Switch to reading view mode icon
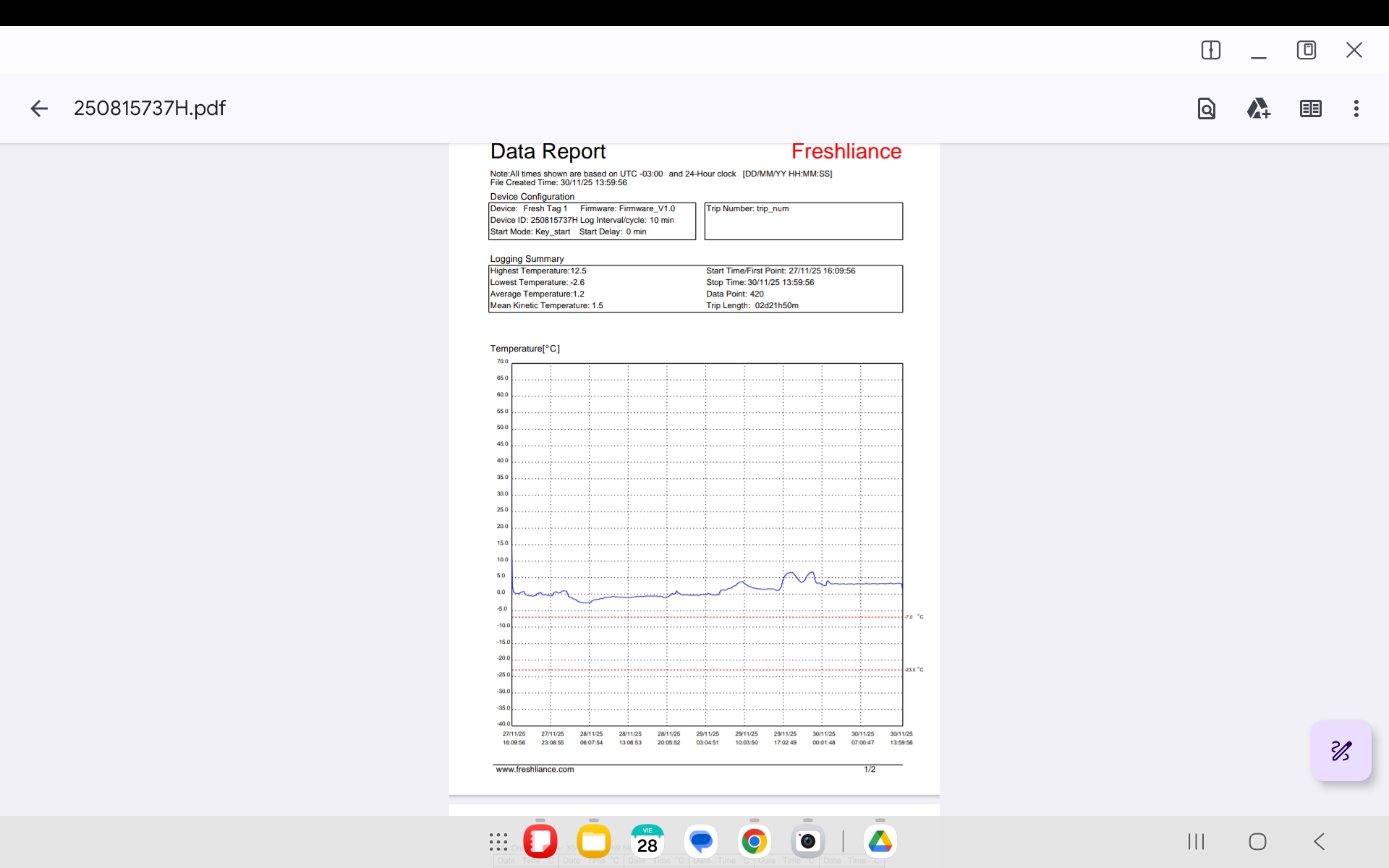This screenshot has height=868, width=1389. coord(1310,109)
